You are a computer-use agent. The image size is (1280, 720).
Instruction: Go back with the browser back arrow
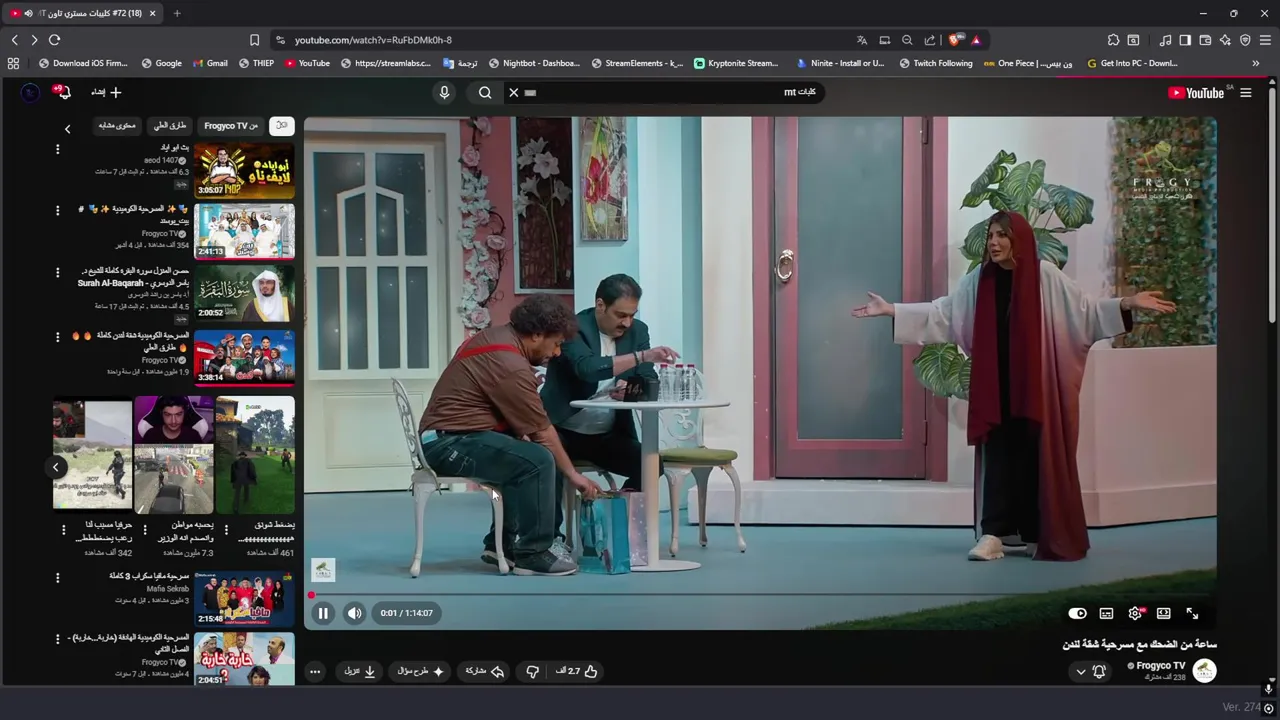point(14,40)
